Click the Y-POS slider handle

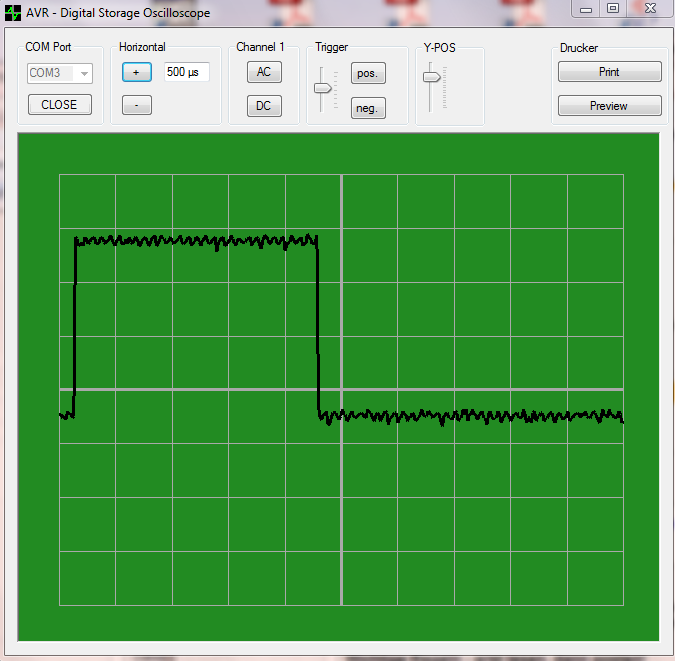[432, 77]
